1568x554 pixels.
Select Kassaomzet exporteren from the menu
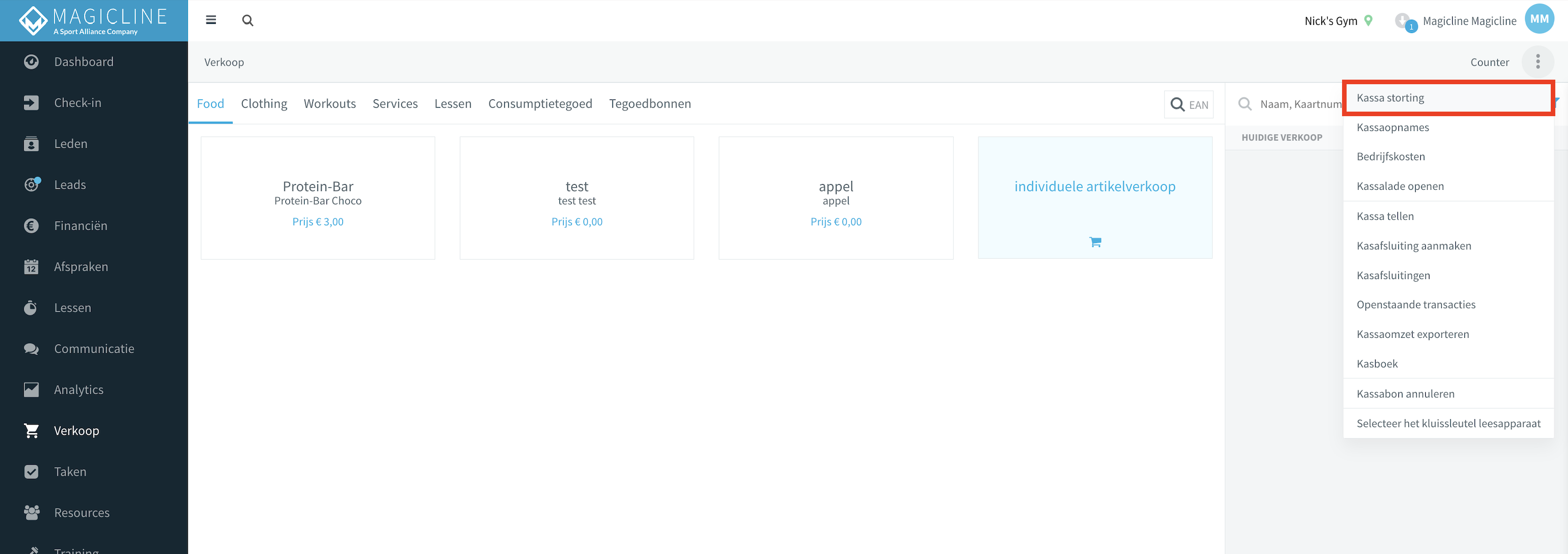(x=1448, y=334)
